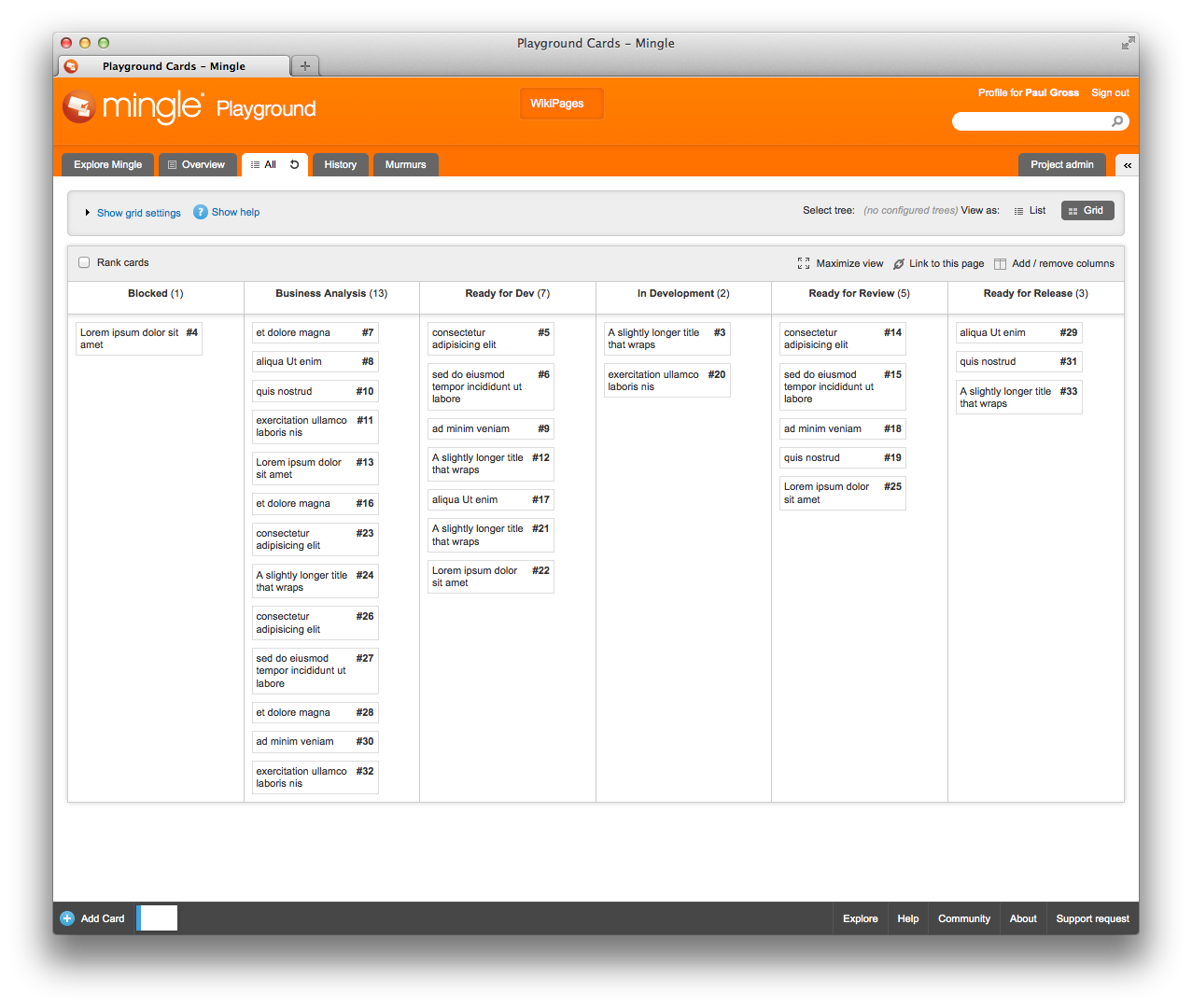Click the Maximize view icon
This screenshot has height=1008, width=1192.
point(804,263)
